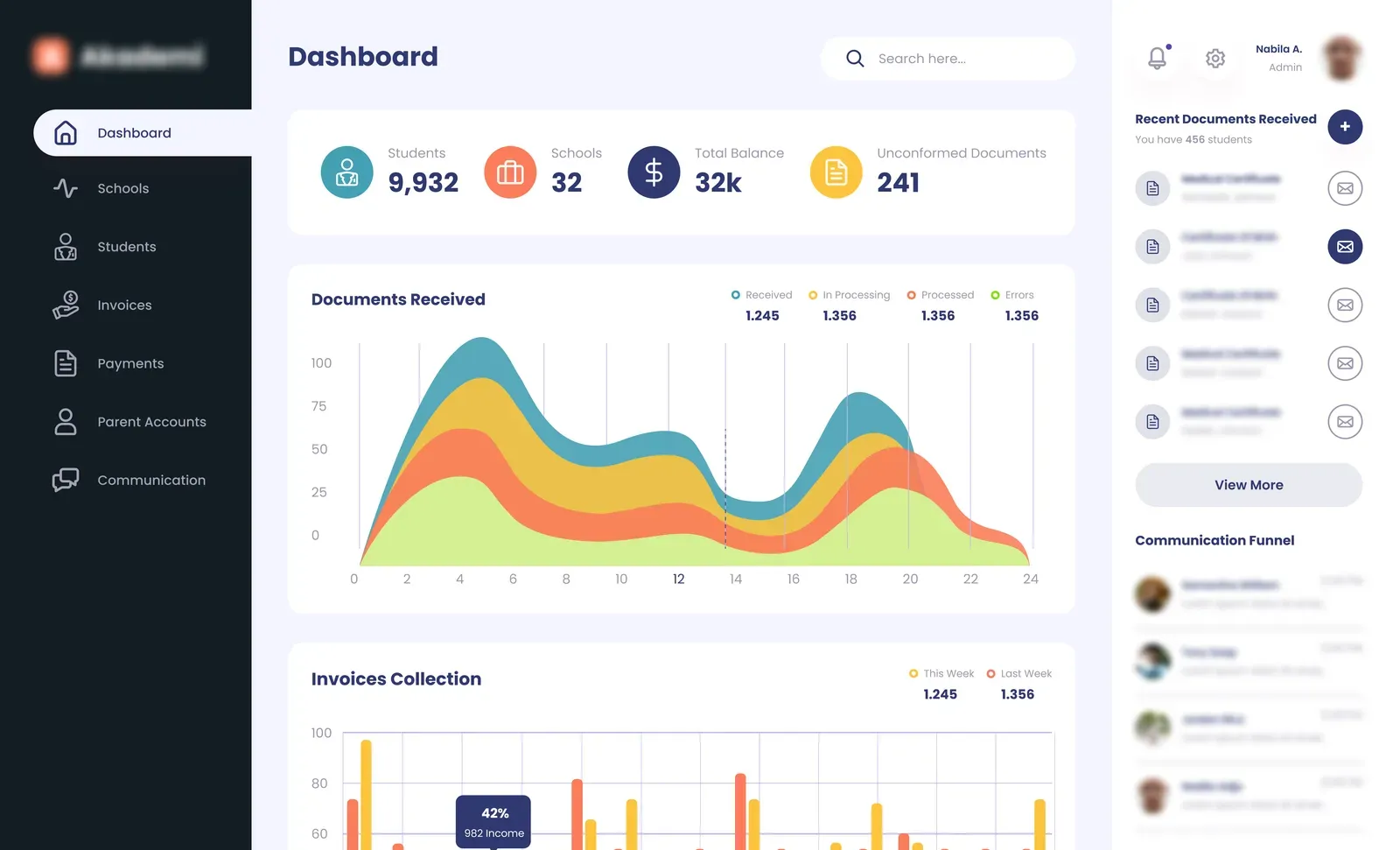Toggle the Received legend marker

736,295
